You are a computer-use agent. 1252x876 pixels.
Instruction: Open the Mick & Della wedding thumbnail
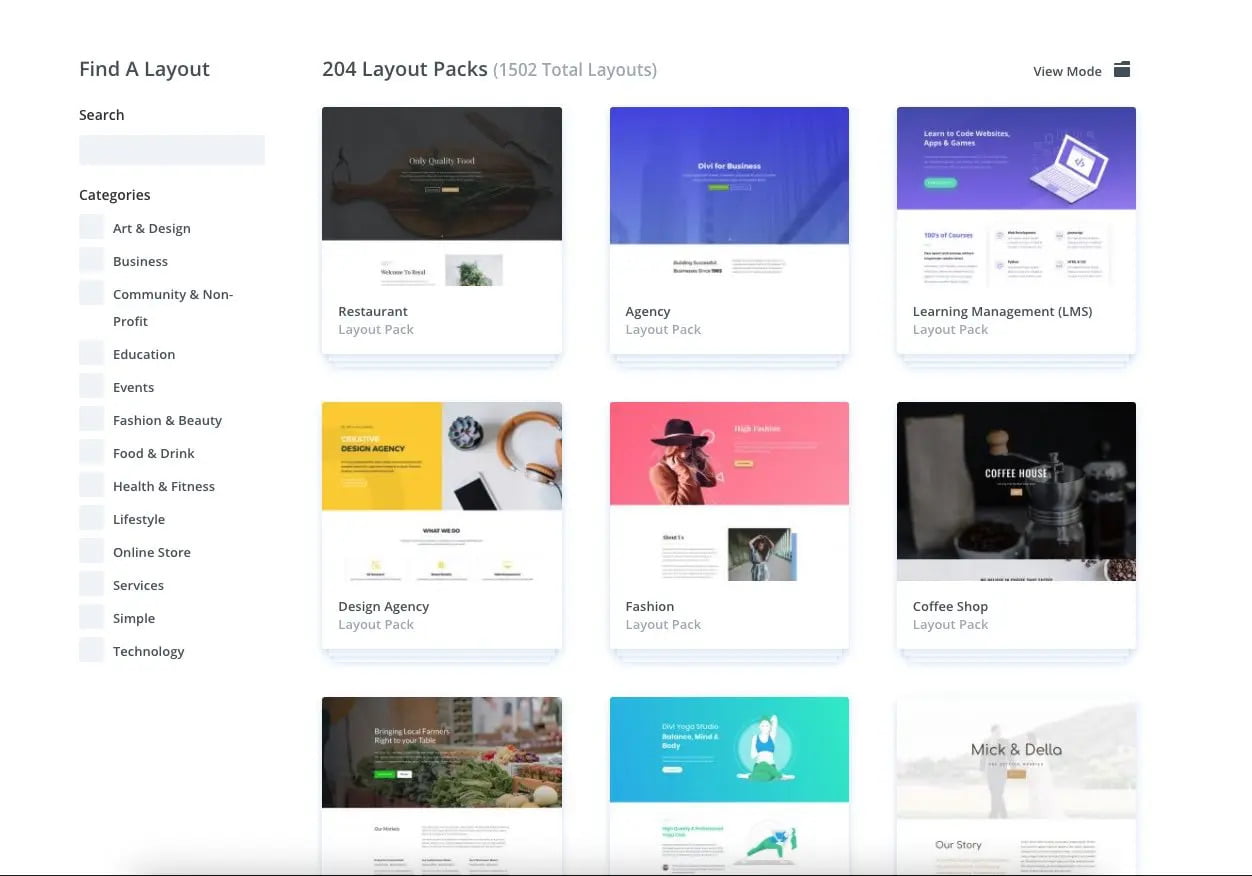click(1016, 786)
